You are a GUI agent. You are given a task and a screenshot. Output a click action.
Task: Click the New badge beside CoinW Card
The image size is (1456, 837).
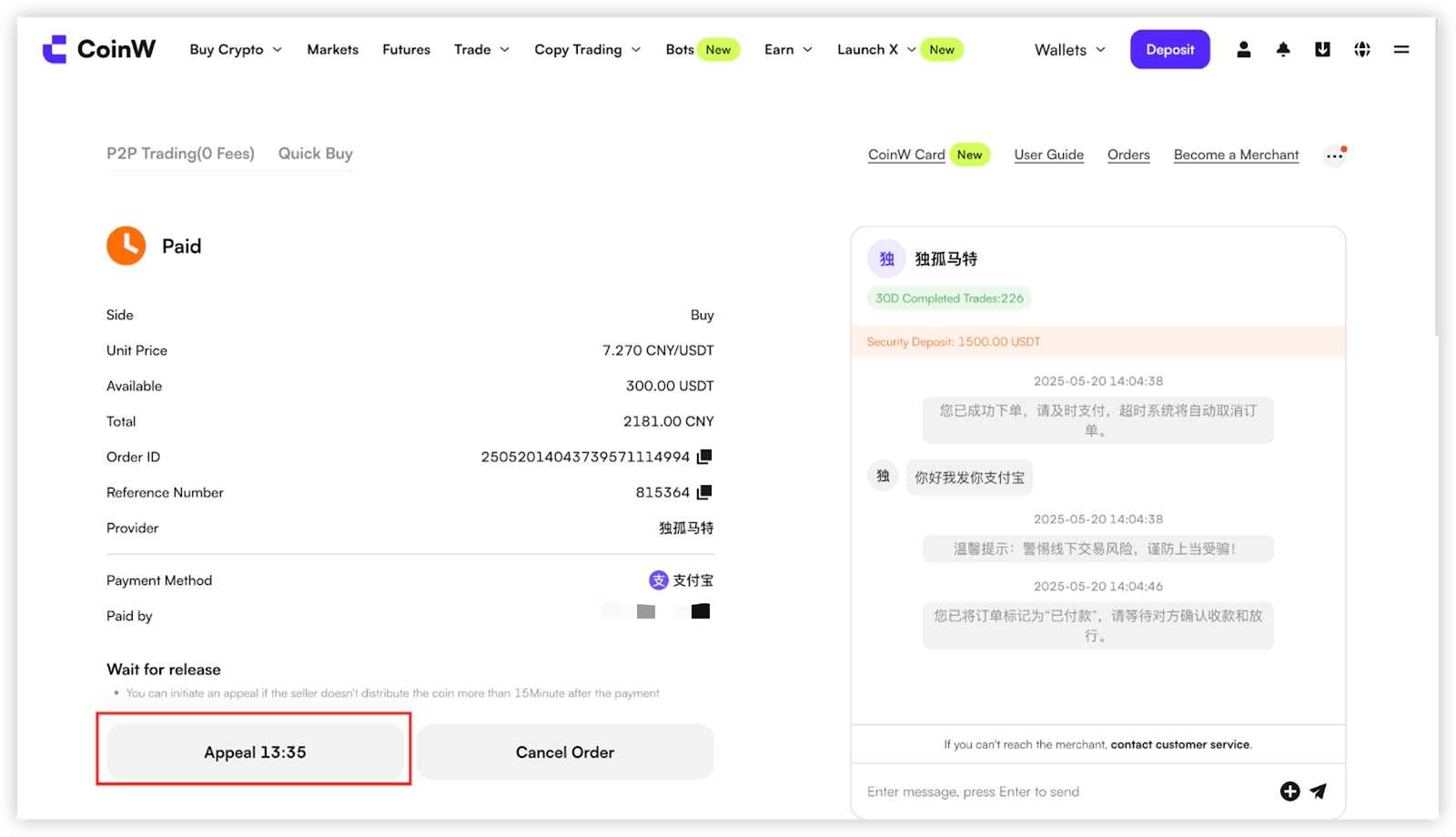(x=970, y=155)
